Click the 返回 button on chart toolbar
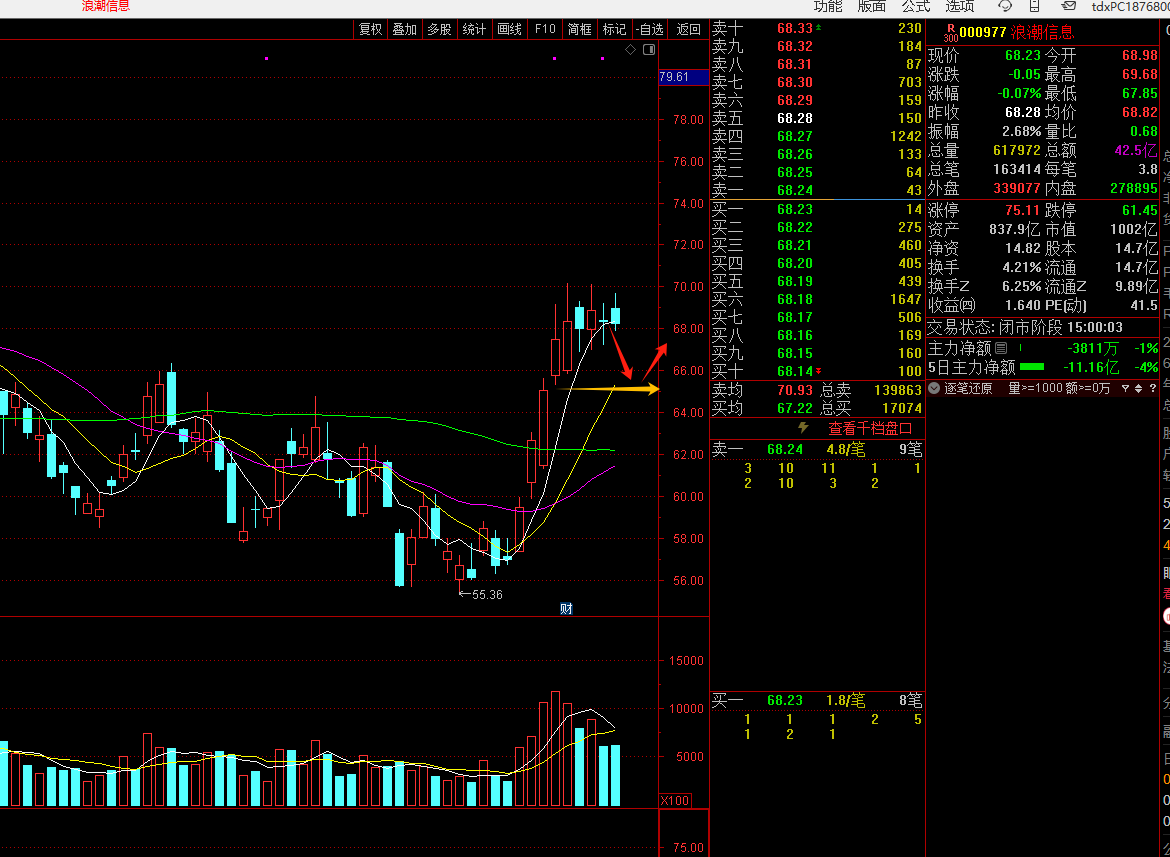Image resolution: width=1170 pixels, height=857 pixels. [688, 29]
